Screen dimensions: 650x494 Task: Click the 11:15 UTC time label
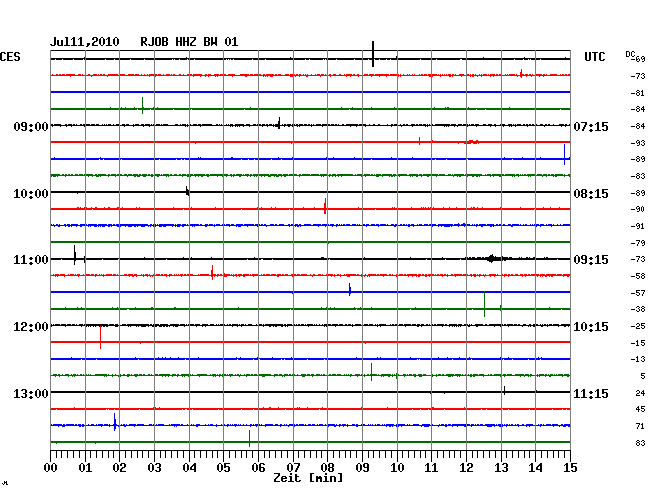(591, 393)
